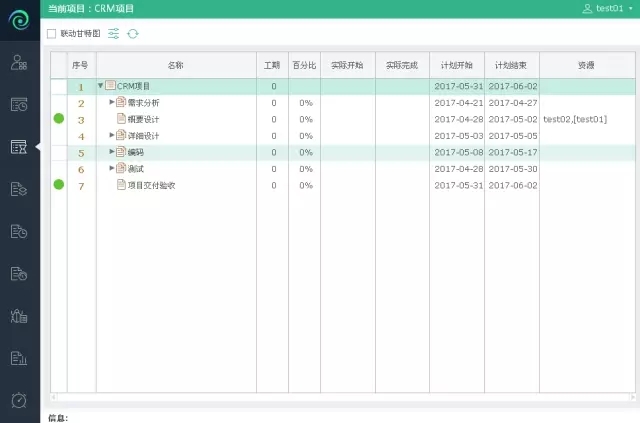Select row number 5
The width and height of the screenshot is (640, 423).
click(x=81, y=153)
